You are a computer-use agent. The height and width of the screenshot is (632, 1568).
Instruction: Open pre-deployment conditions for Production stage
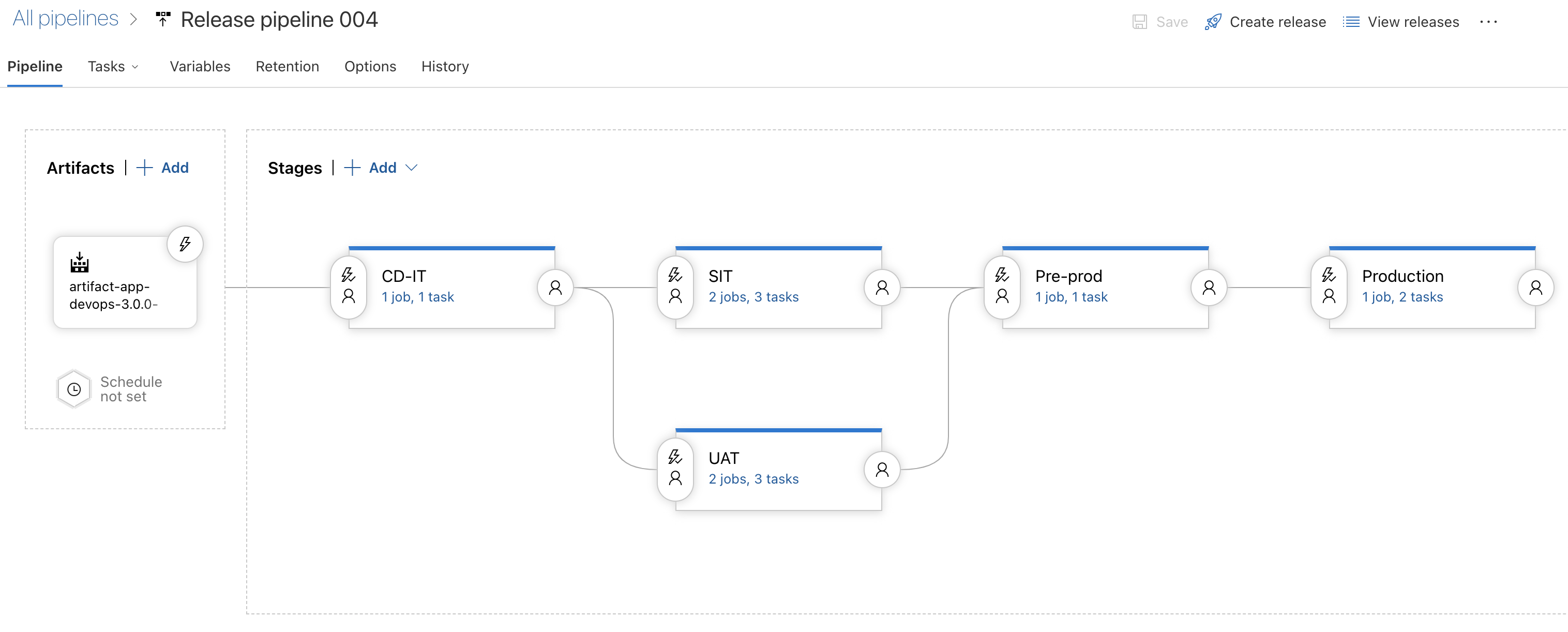point(1330,287)
